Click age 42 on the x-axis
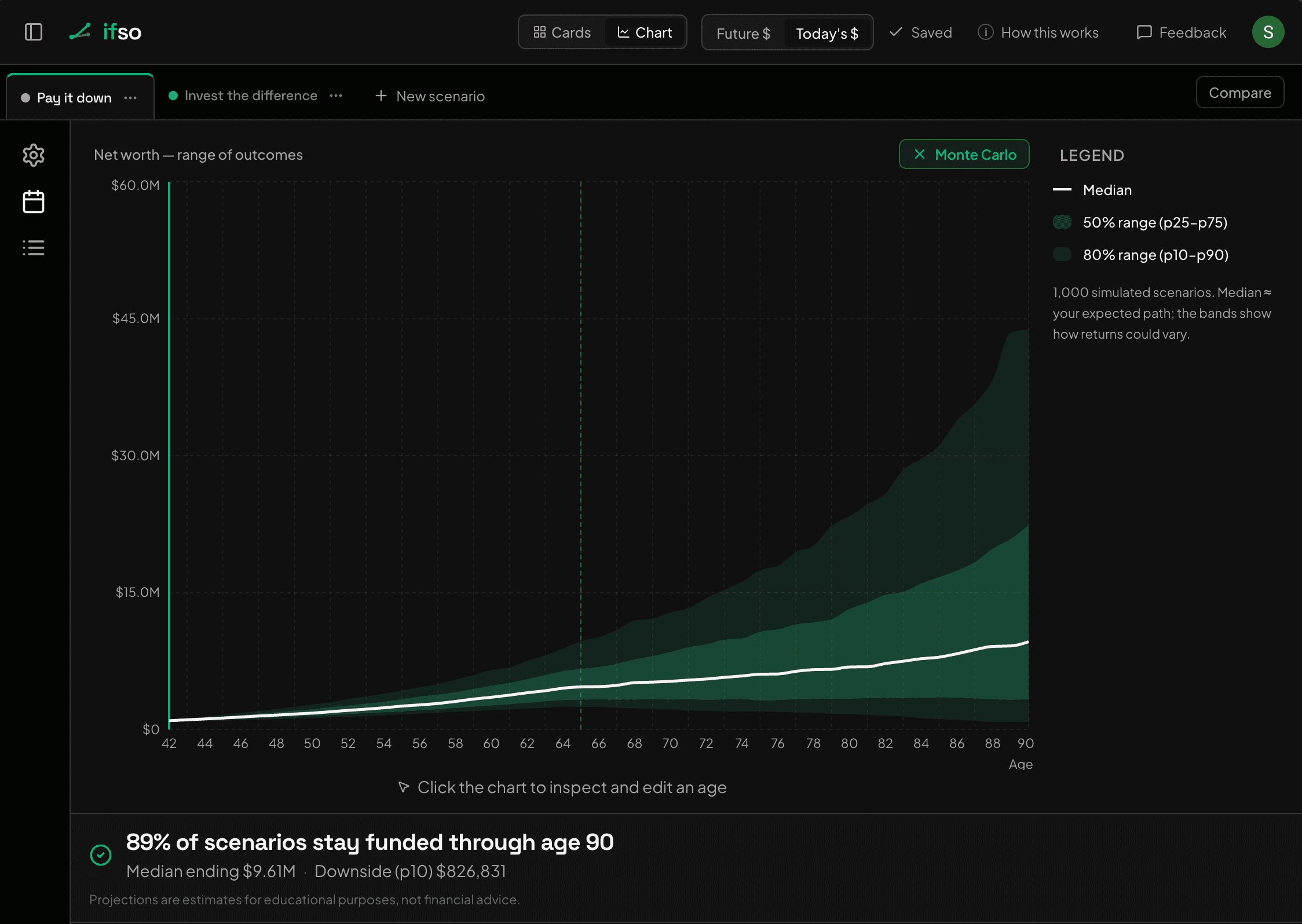1302x924 pixels. [169, 743]
